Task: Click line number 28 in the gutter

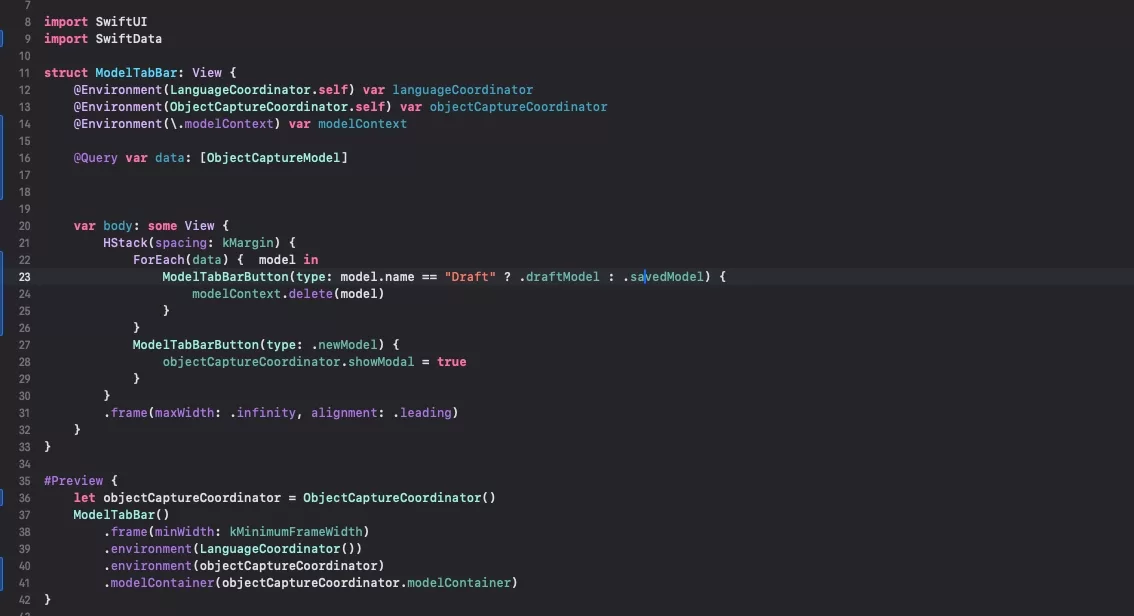Action: pos(25,362)
